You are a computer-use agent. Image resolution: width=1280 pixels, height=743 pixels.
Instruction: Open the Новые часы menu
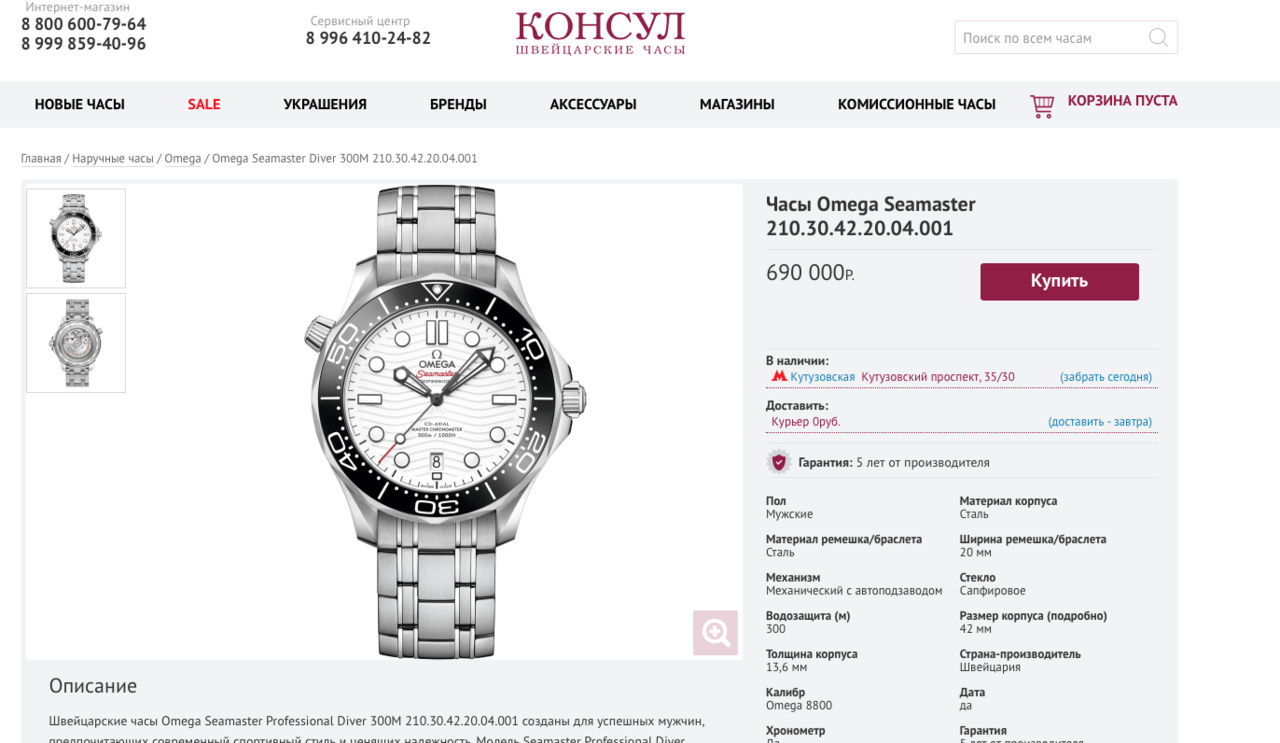tap(80, 104)
